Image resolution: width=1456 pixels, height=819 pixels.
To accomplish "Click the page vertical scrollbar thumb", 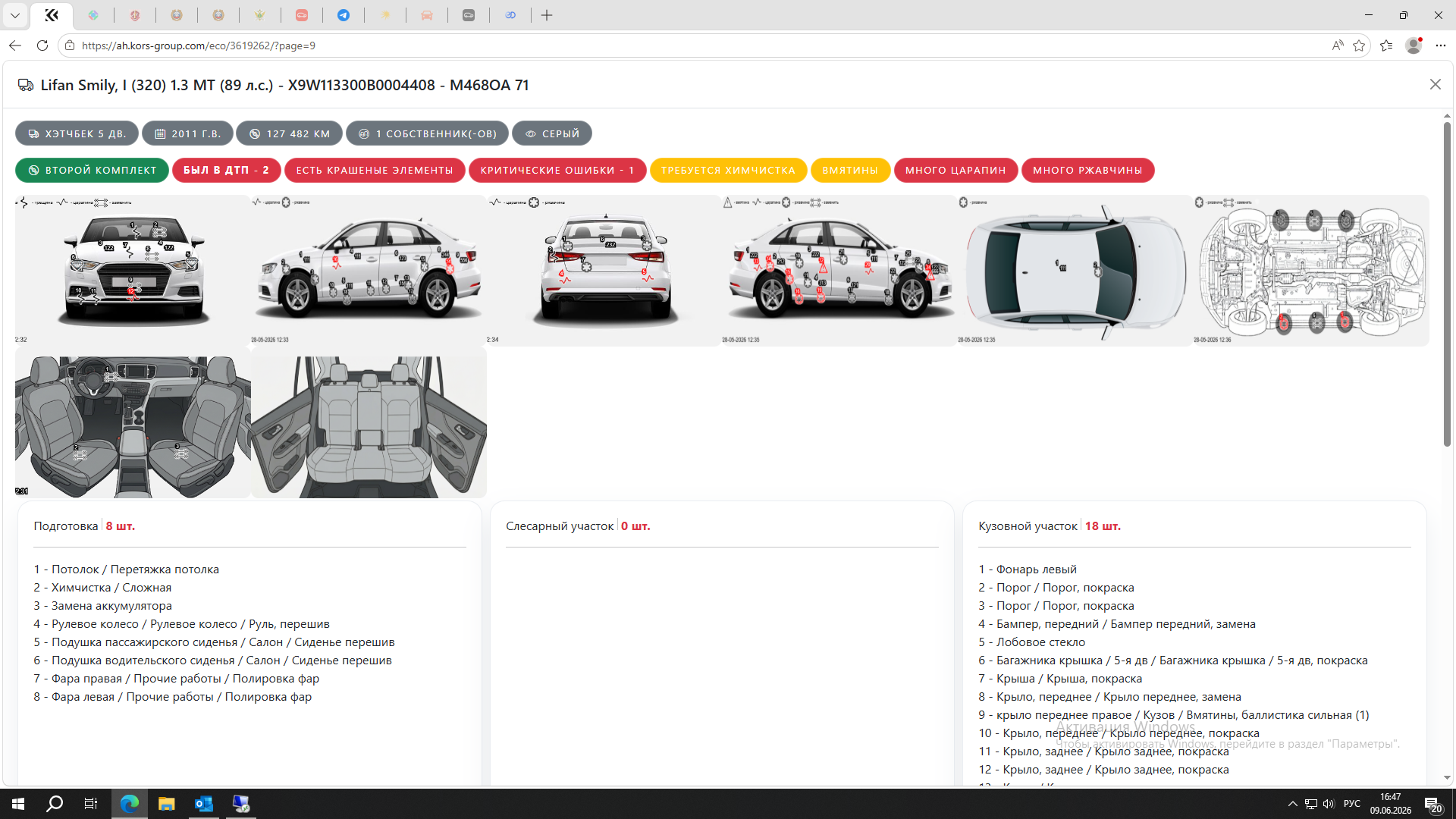I will click(x=1447, y=284).
